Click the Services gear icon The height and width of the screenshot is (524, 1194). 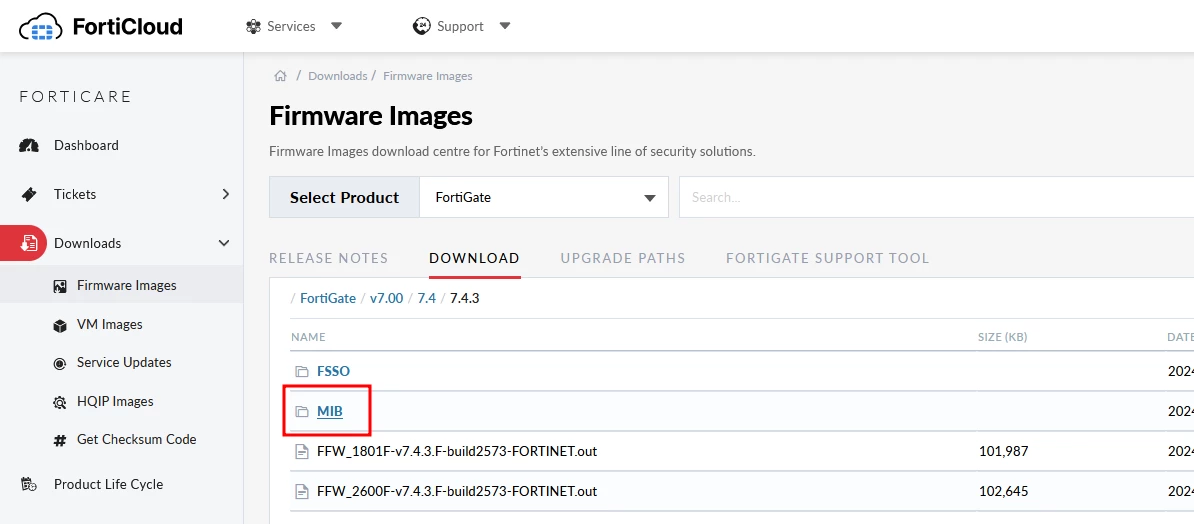coord(254,27)
